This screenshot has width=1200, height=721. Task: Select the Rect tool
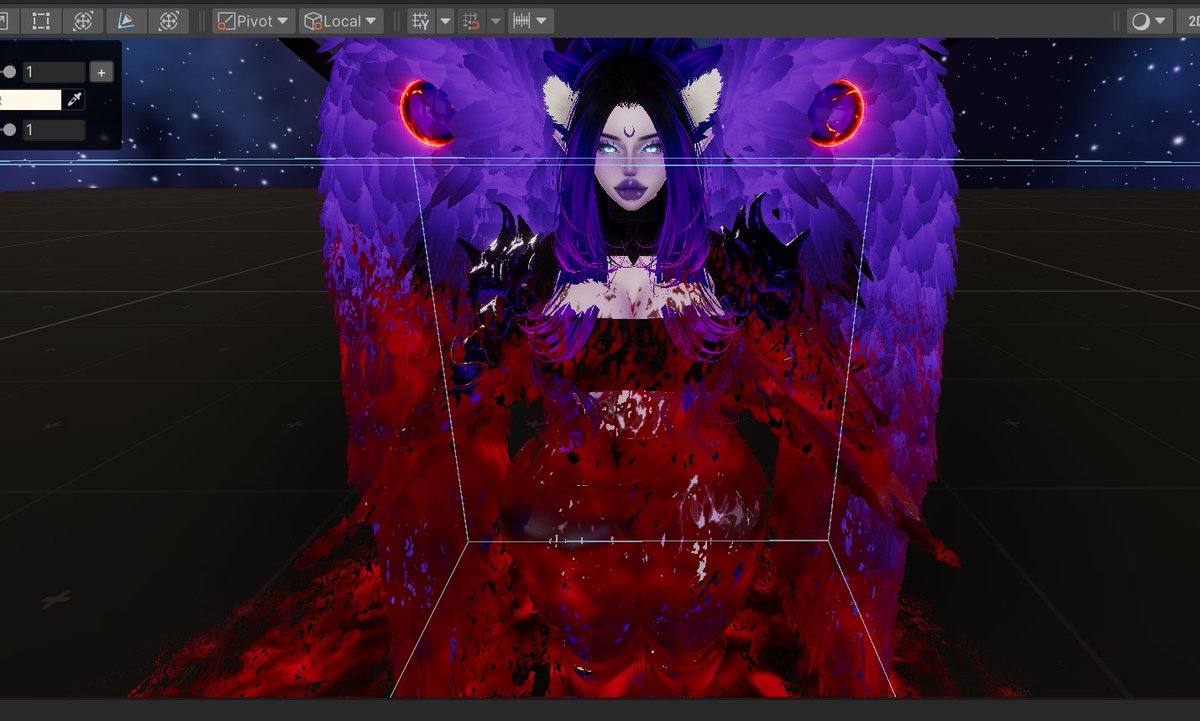[41, 20]
